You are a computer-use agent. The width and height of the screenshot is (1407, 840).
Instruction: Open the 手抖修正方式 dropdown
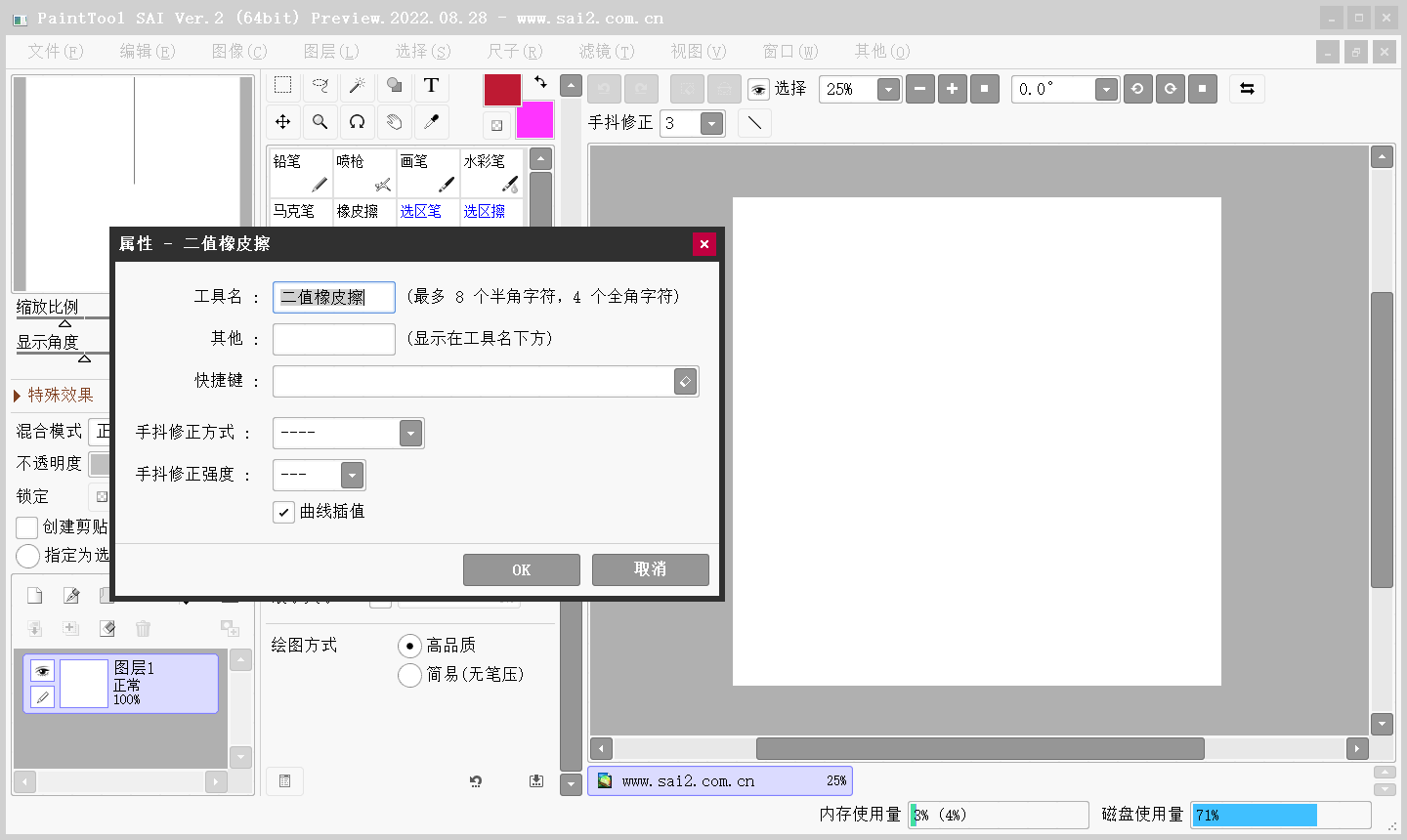[411, 433]
